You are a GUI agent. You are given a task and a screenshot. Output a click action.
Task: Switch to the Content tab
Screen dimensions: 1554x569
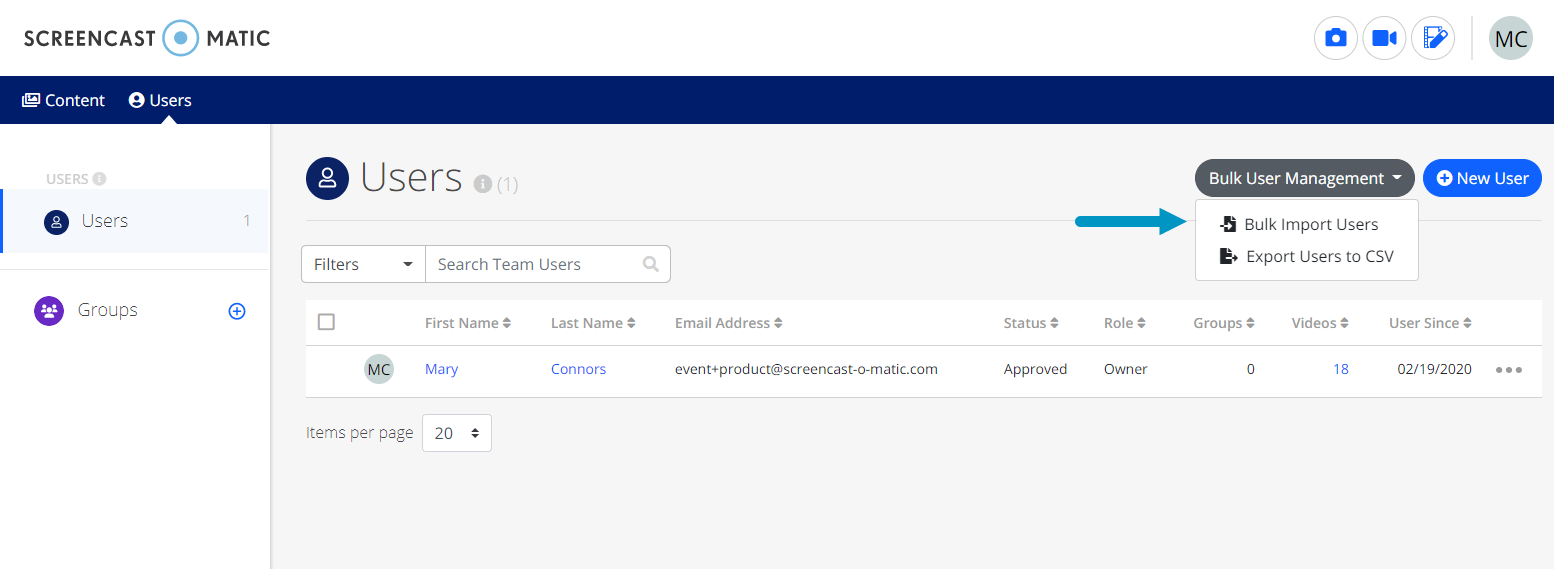64,100
